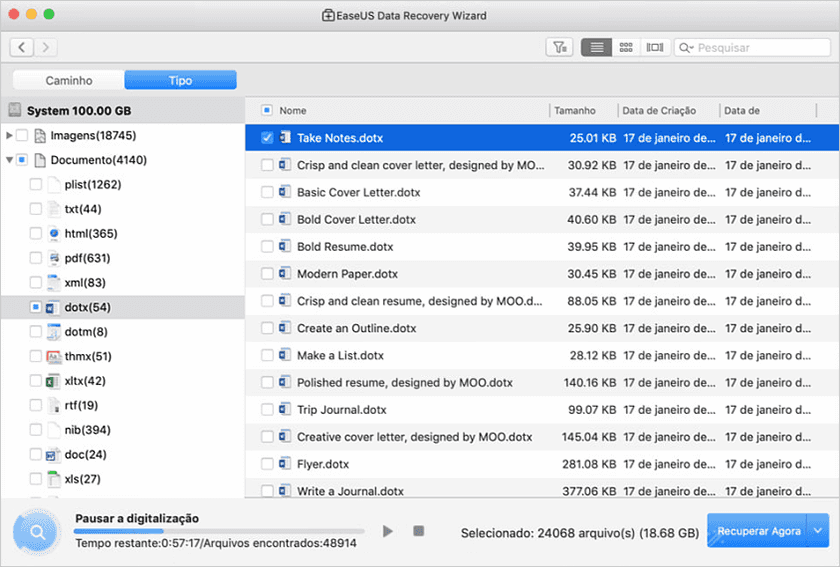Click the Imagens picture category icon
The width and height of the screenshot is (840, 567).
(x=40, y=136)
